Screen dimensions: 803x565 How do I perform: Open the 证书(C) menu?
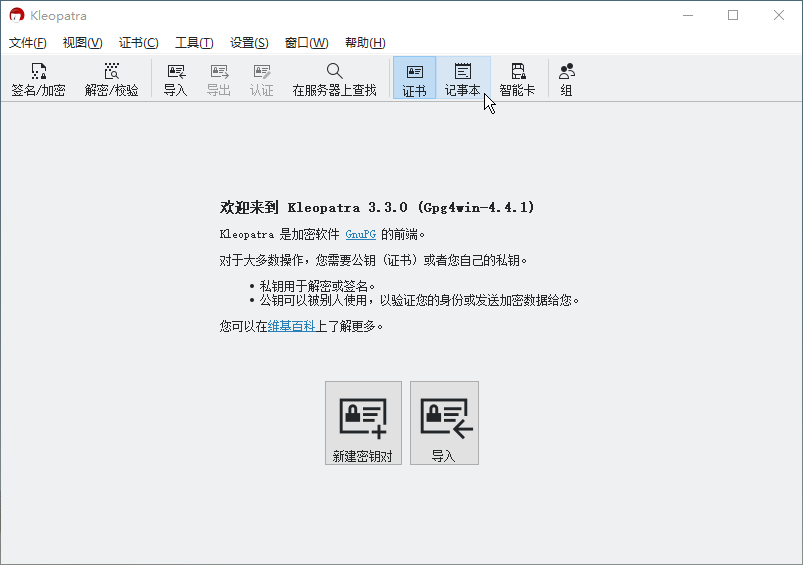click(x=138, y=43)
